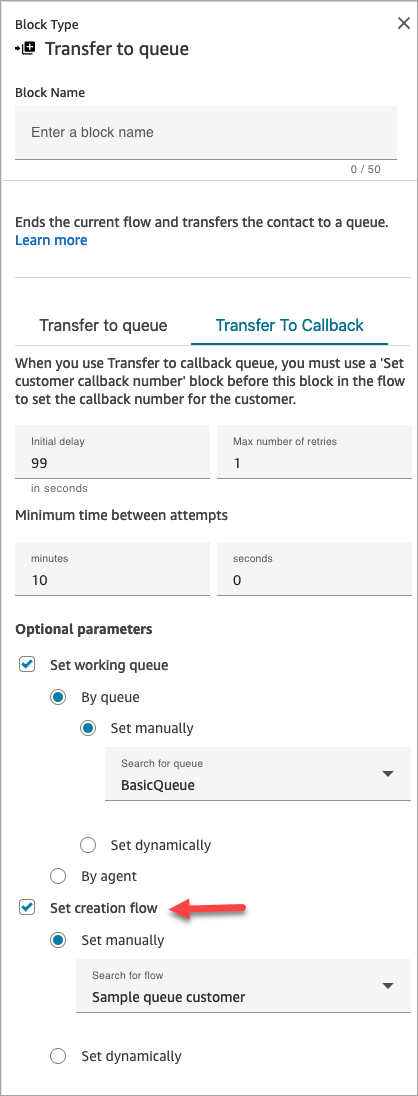This screenshot has width=418, height=1096.
Task: Click the Max number of retries field
Action: [x=314, y=452]
